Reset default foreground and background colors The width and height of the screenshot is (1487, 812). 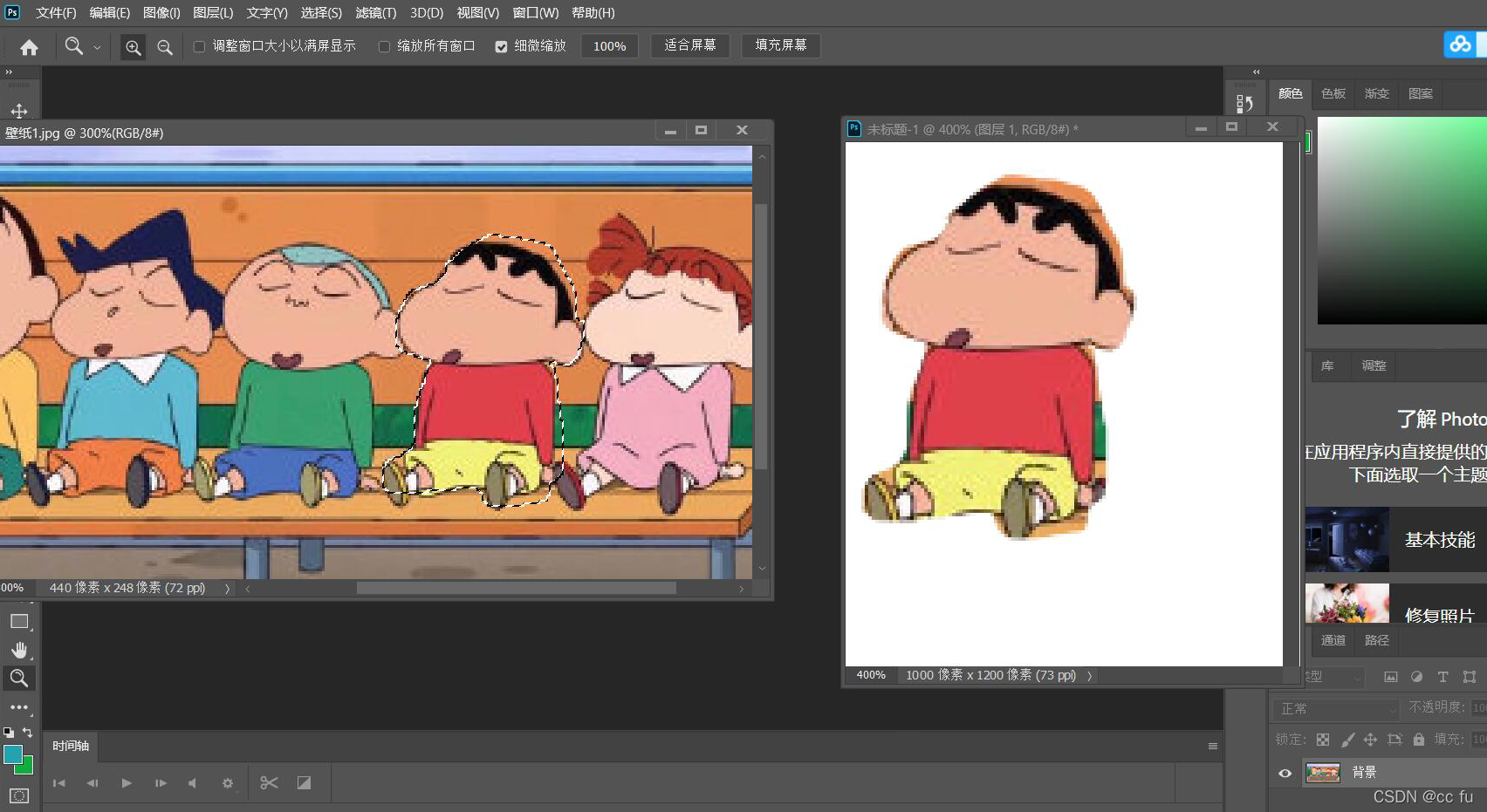tap(9, 733)
